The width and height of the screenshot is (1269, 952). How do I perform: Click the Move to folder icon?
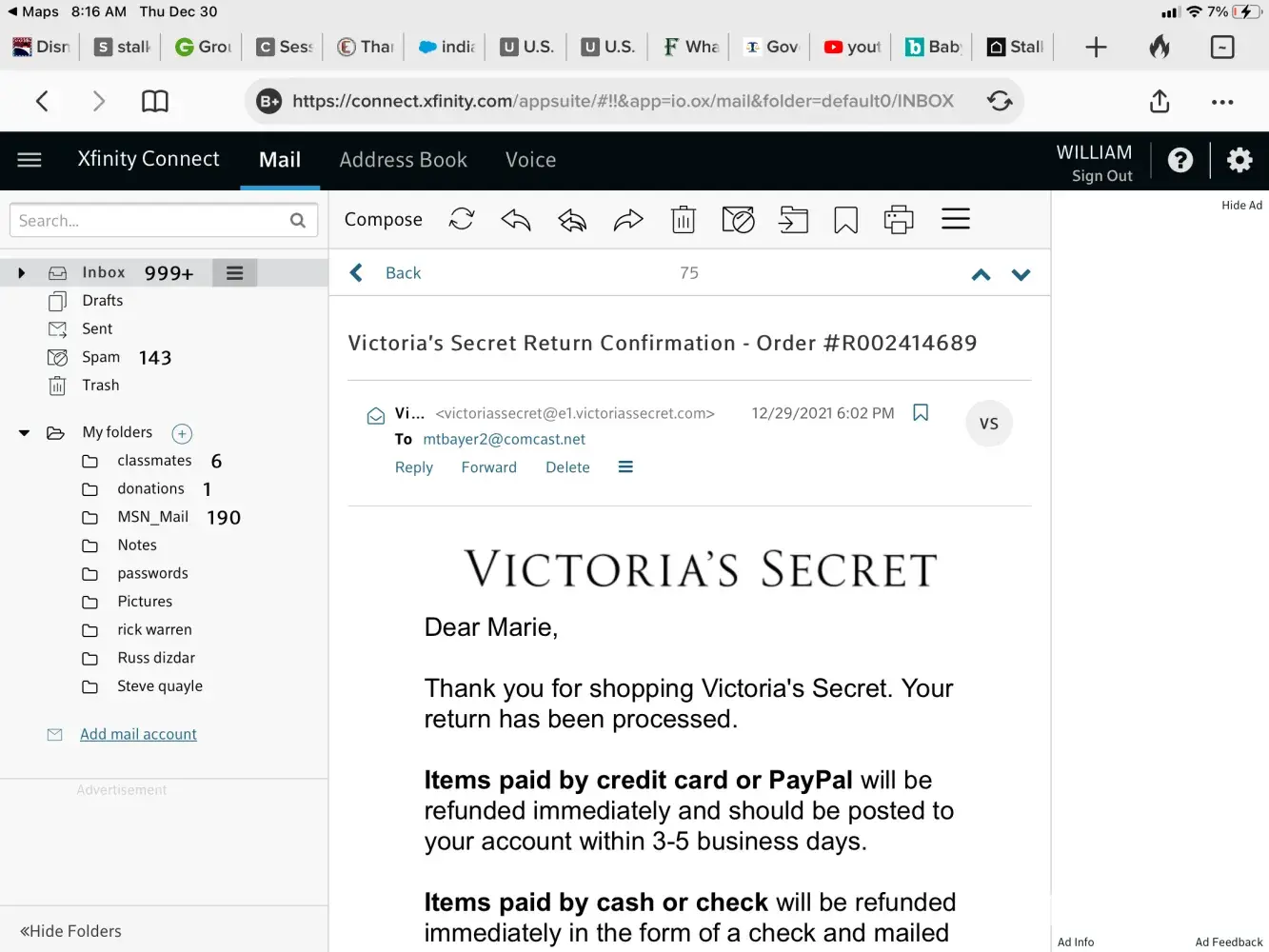tap(793, 220)
